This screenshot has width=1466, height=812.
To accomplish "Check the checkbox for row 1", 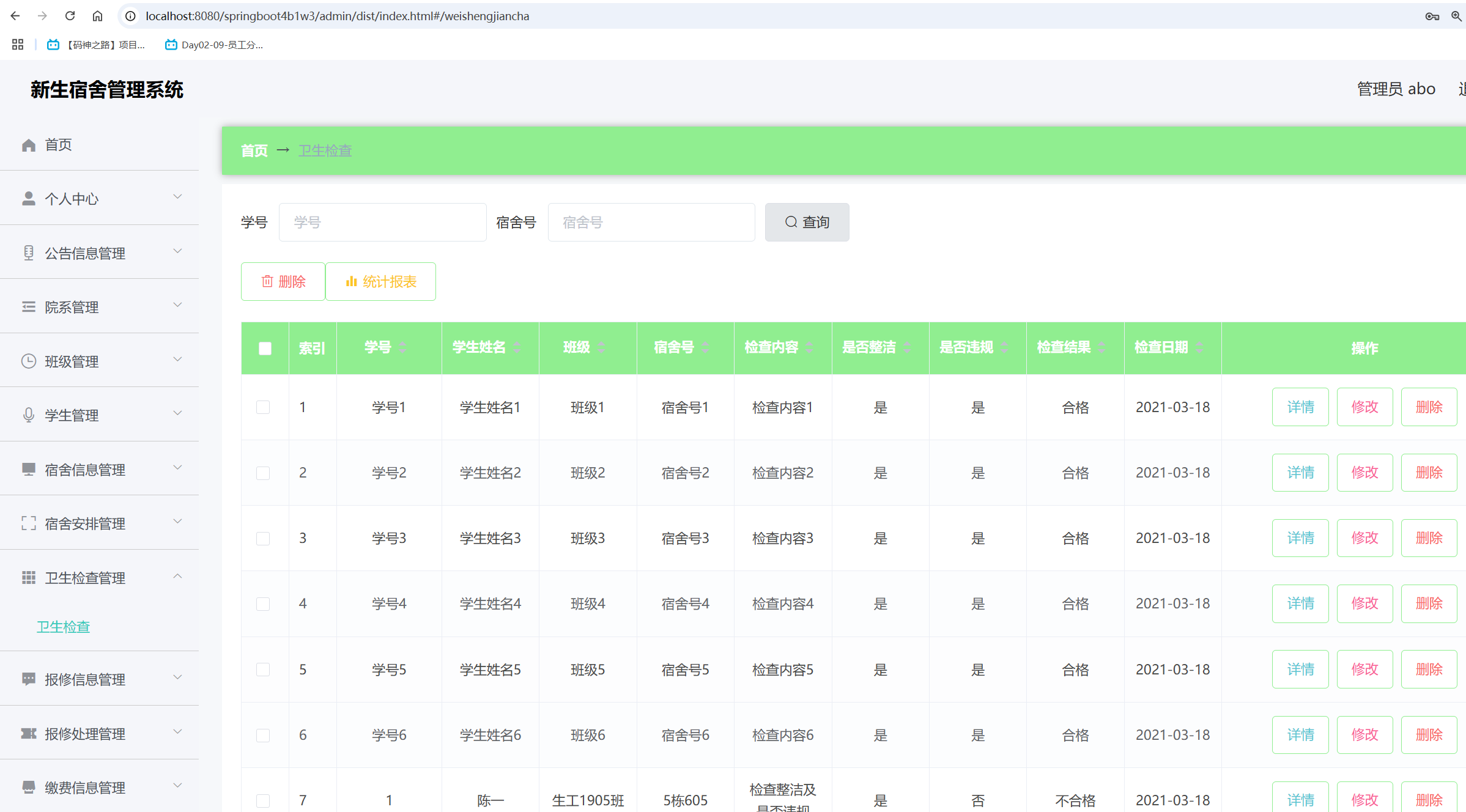I will pyautogui.click(x=263, y=407).
